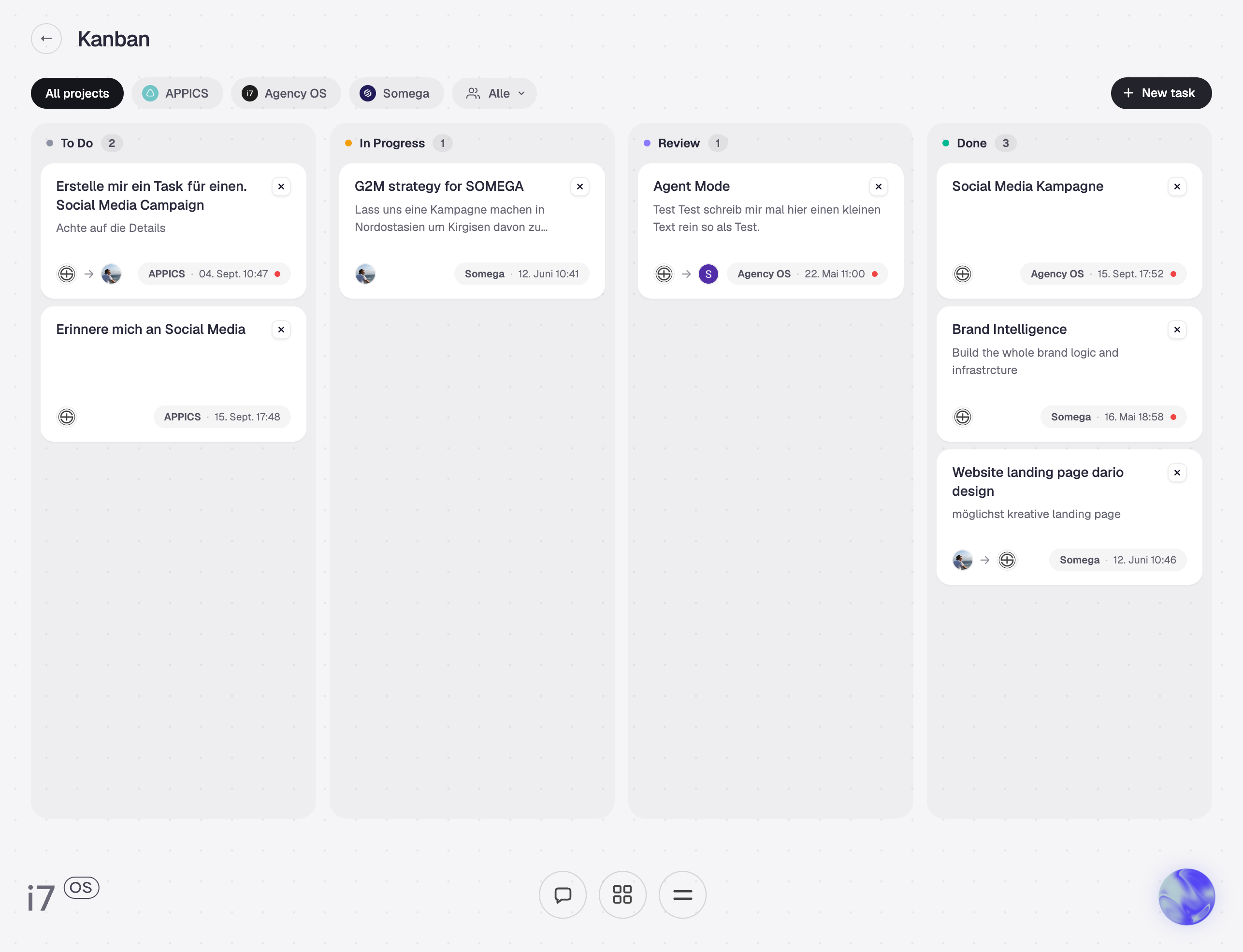1243x952 pixels.
Task: Create a New task
Action: tap(1161, 93)
